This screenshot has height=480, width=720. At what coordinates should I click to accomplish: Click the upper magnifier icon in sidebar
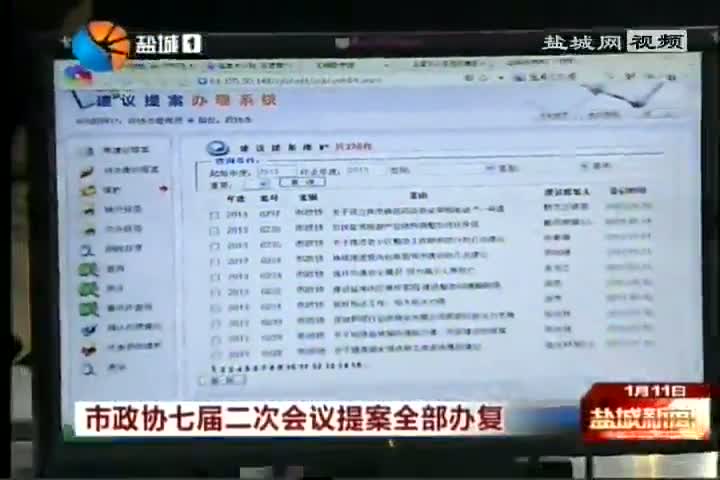(x=87, y=250)
